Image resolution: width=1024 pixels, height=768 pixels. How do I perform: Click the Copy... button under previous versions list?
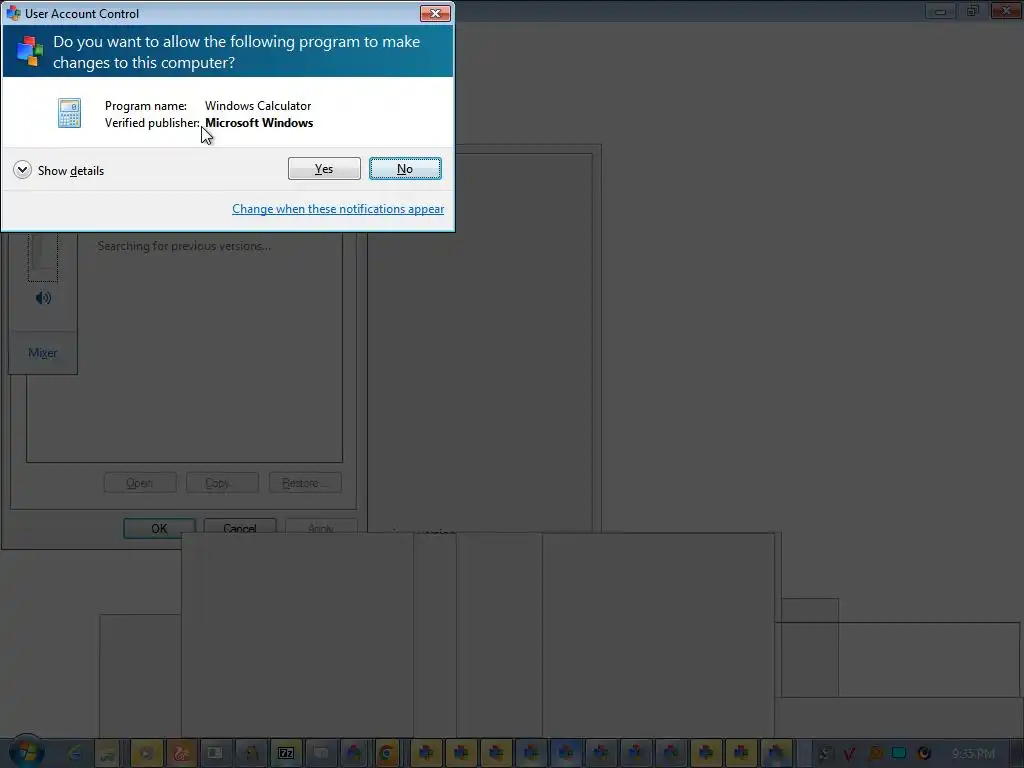tap(222, 483)
